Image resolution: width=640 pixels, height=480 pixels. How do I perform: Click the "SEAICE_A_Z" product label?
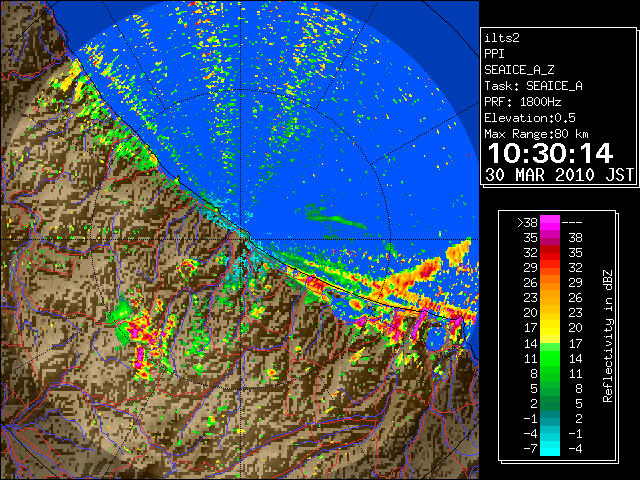click(519, 70)
